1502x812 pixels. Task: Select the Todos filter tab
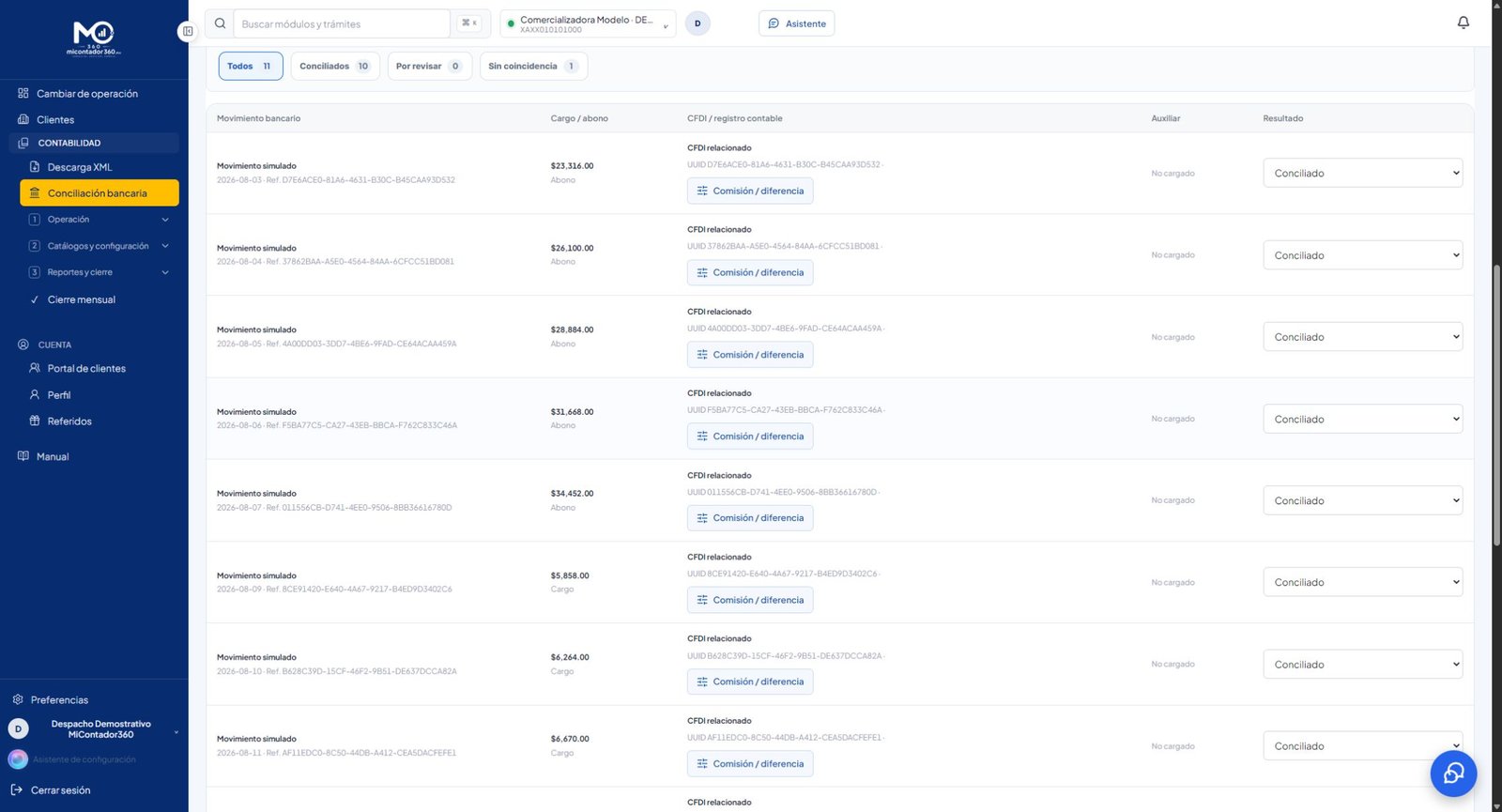click(251, 66)
